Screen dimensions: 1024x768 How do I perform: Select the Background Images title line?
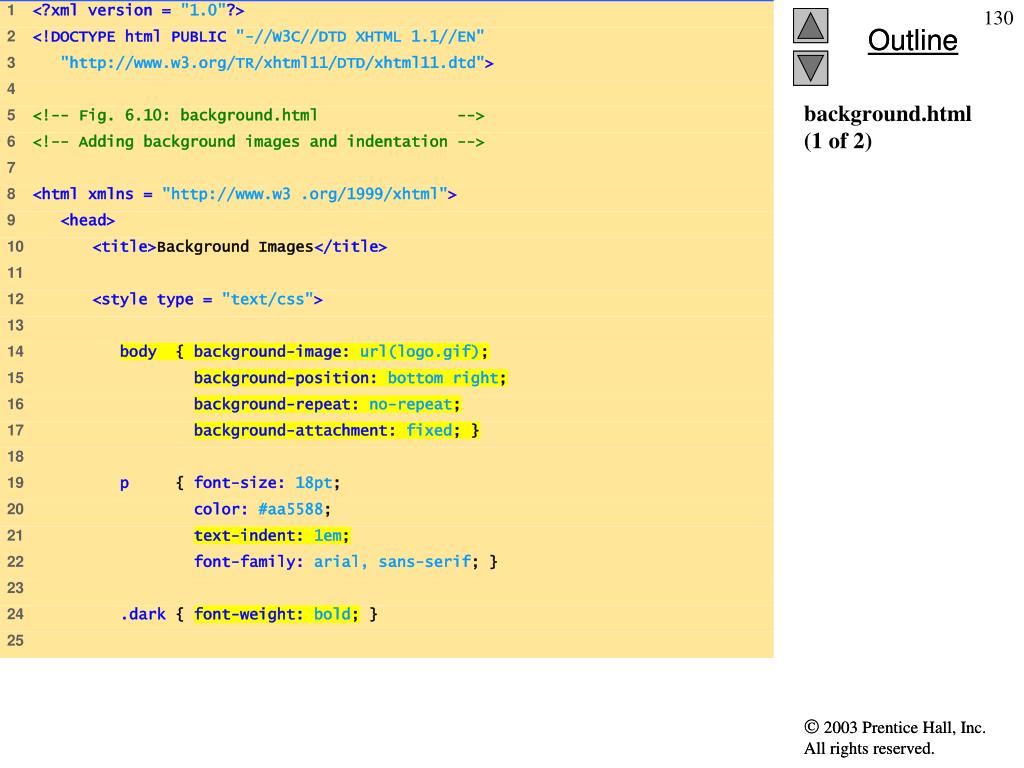[x=240, y=247]
